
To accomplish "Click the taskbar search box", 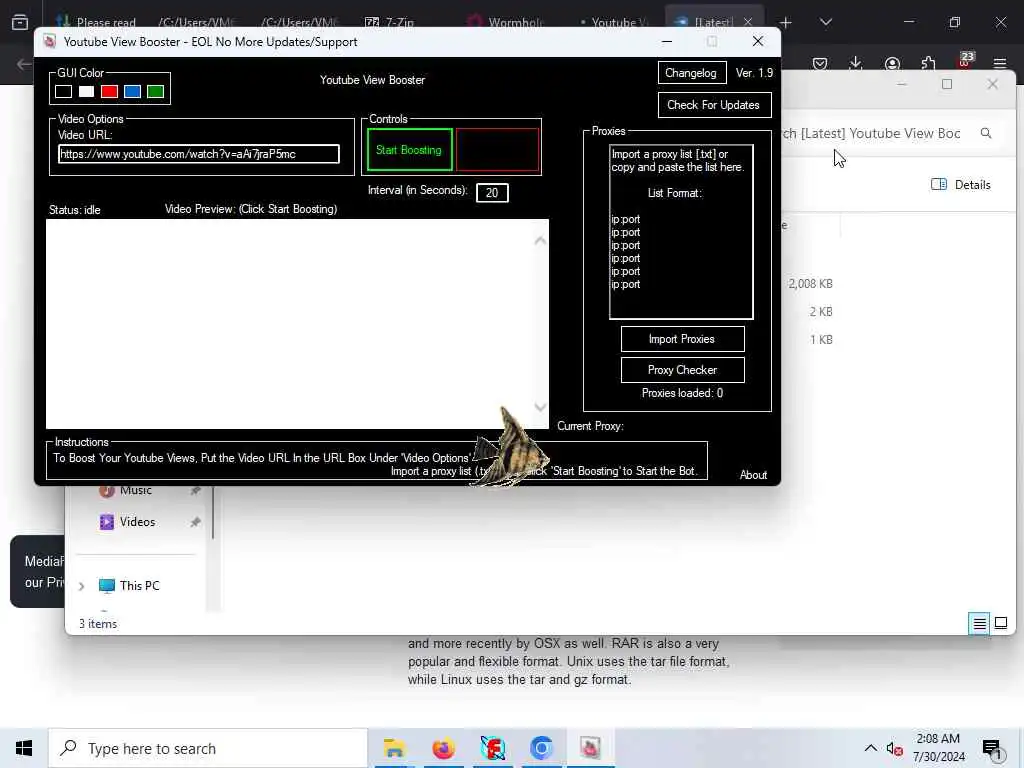I will 208,748.
